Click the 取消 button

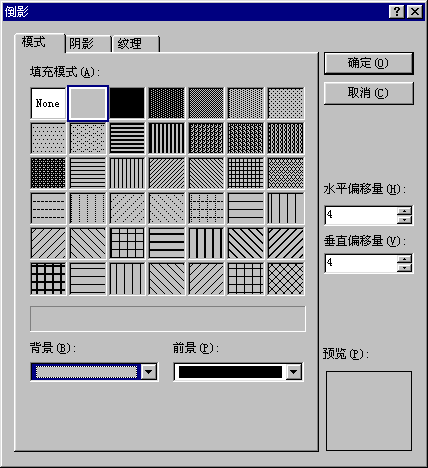[x=369, y=93]
